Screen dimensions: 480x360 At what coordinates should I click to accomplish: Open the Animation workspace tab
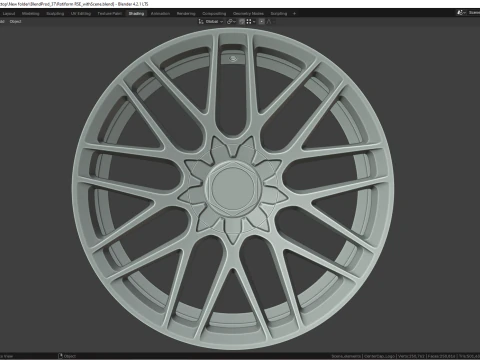click(160, 14)
